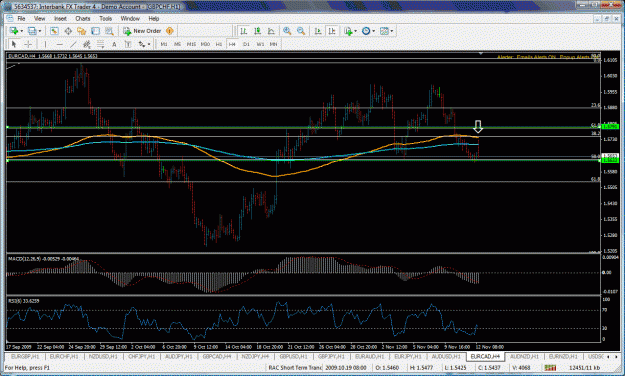Zoom out on the chart

click(x=301, y=31)
